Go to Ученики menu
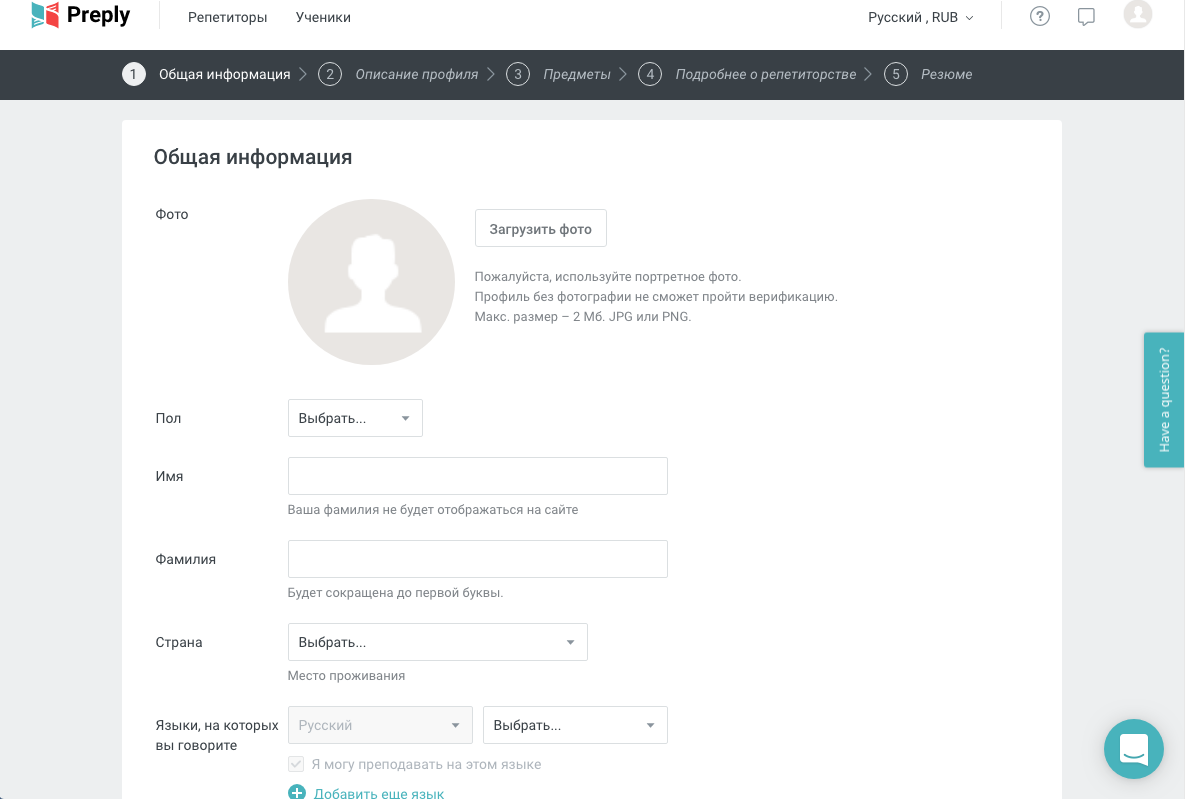Screen dimensions: 1185x799 click(x=323, y=17)
